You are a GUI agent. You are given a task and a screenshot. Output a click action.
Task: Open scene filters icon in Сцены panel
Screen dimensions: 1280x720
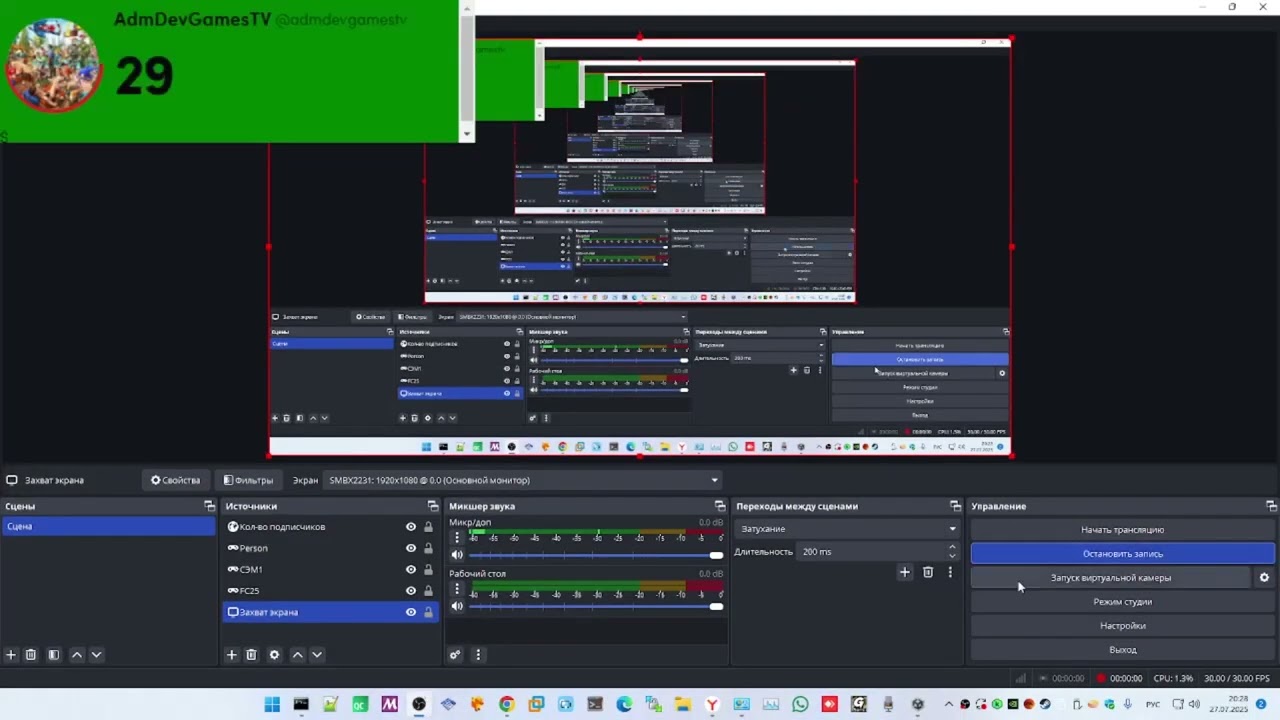(54, 655)
